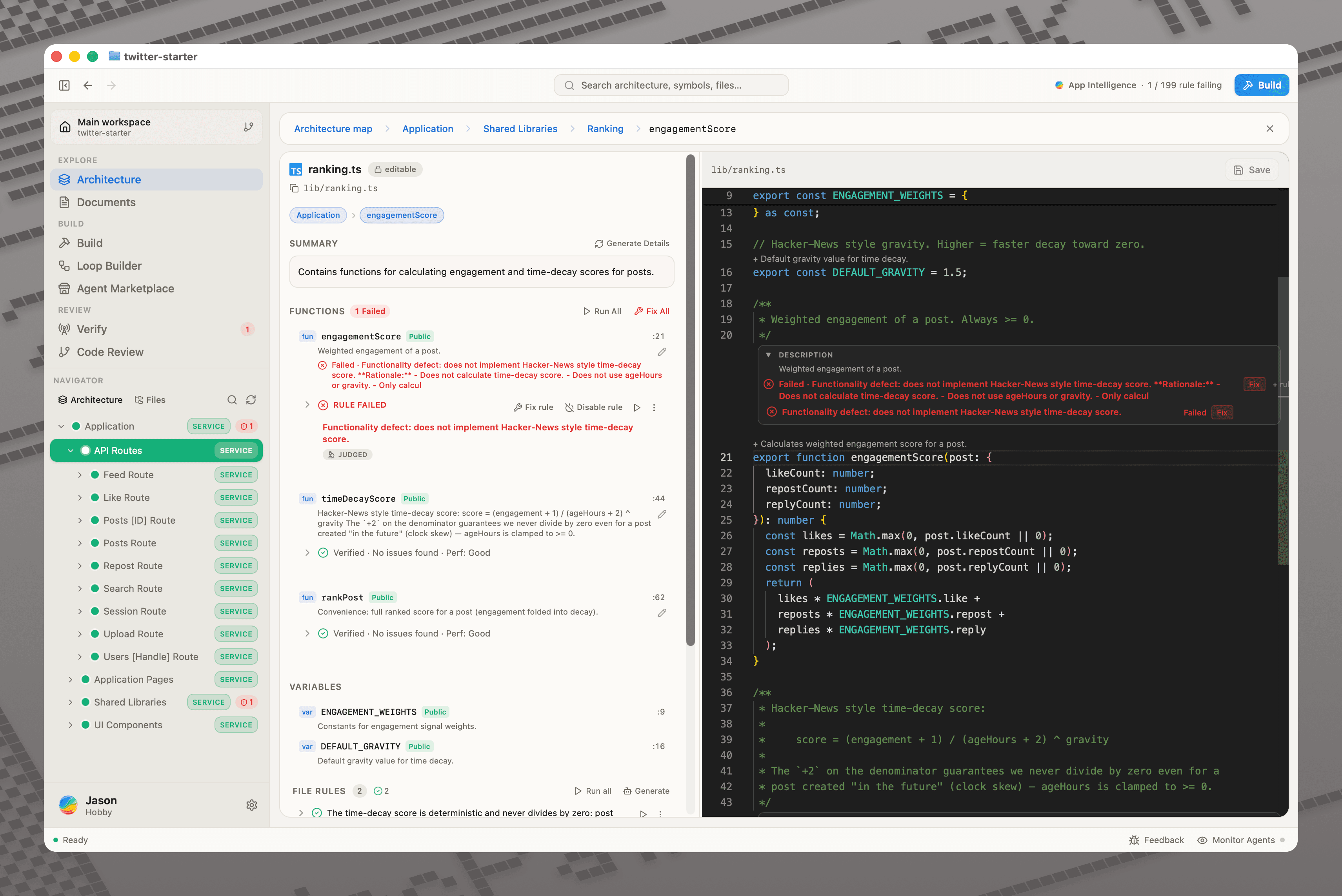The height and width of the screenshot is (896, 1342).
Task: Open Architecture in the Explore section
Action: [x=156, y=180]
